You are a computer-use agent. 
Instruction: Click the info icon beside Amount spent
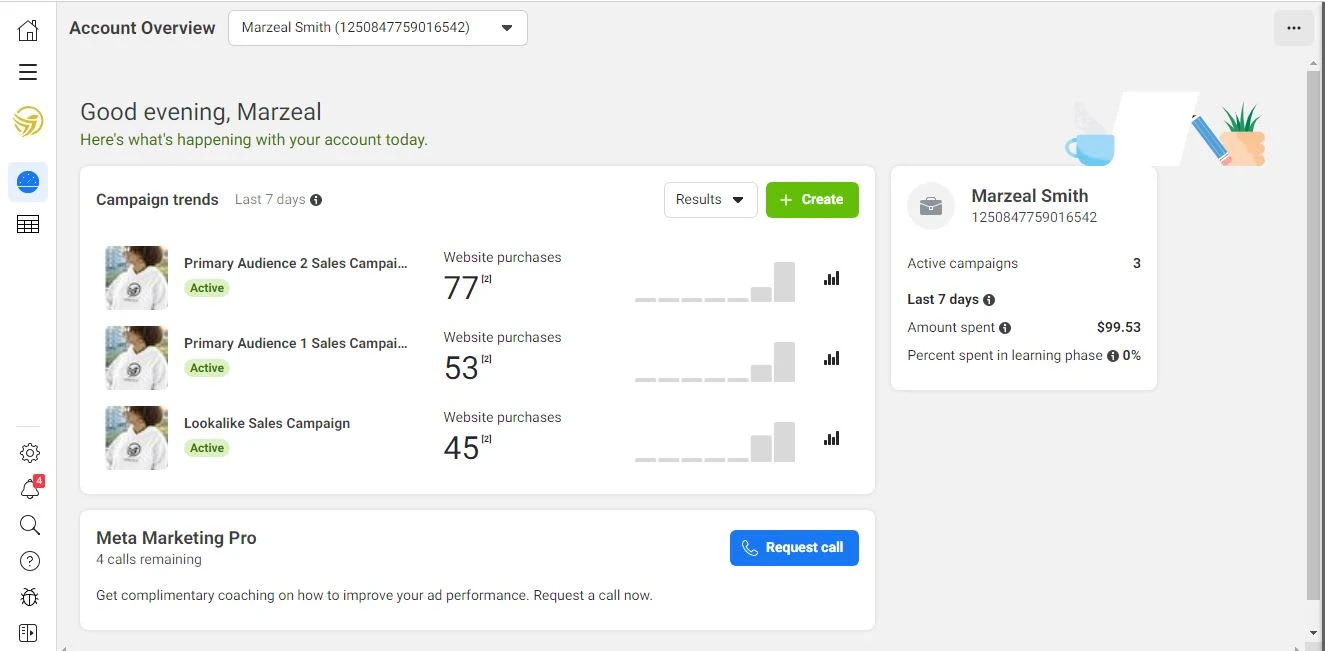1005,328
